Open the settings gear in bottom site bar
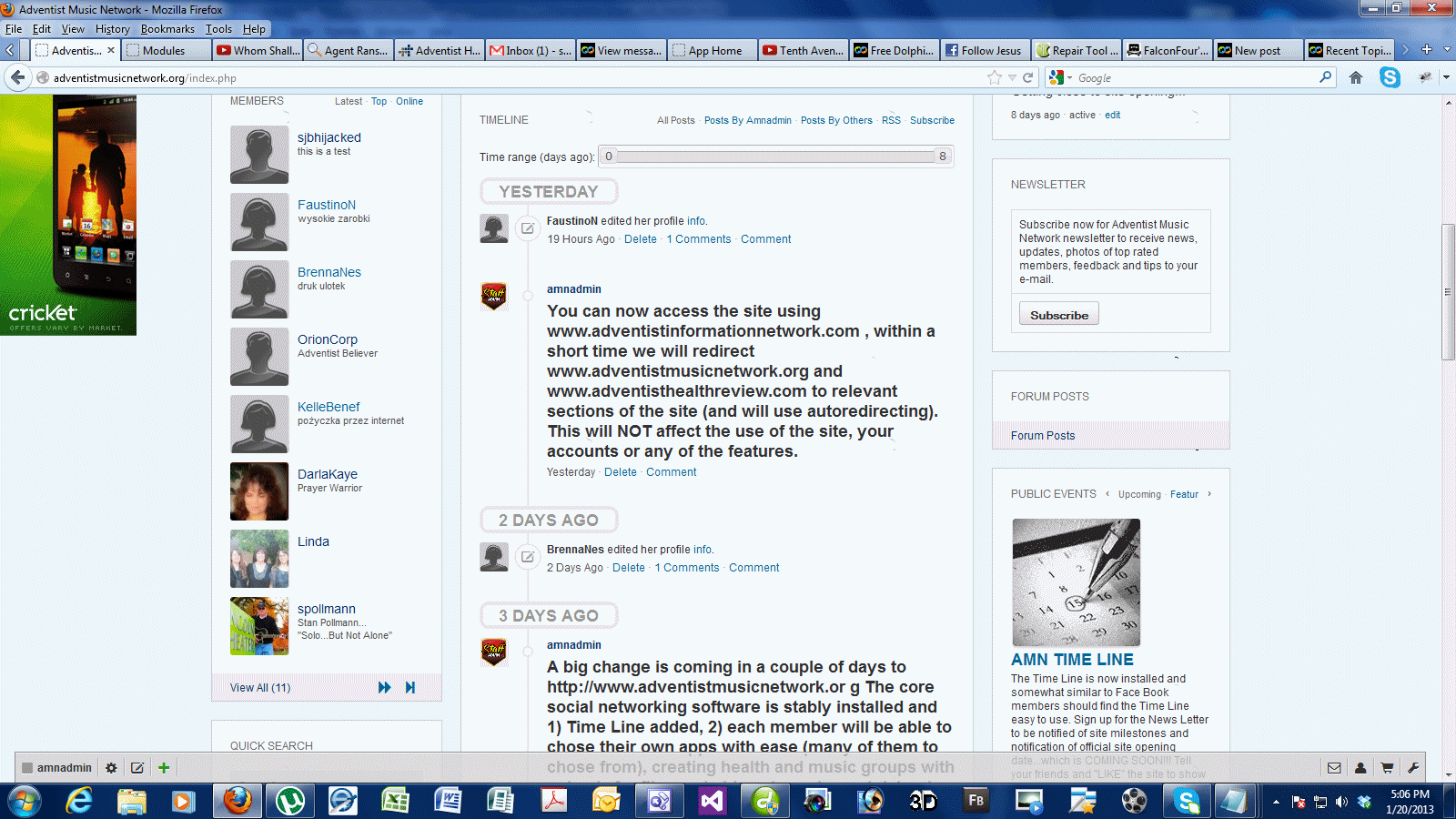1456x819 pixels. coord(111,768)
